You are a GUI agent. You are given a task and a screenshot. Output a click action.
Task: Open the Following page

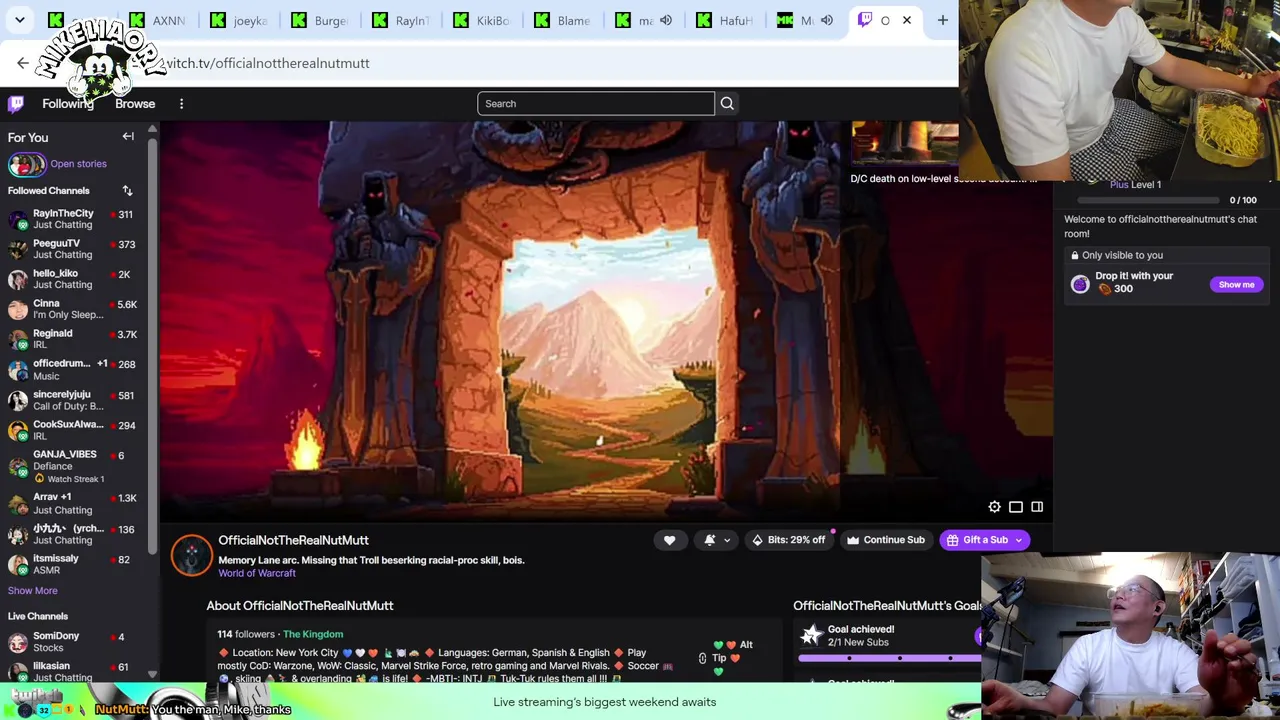click(x=68, y=104)
